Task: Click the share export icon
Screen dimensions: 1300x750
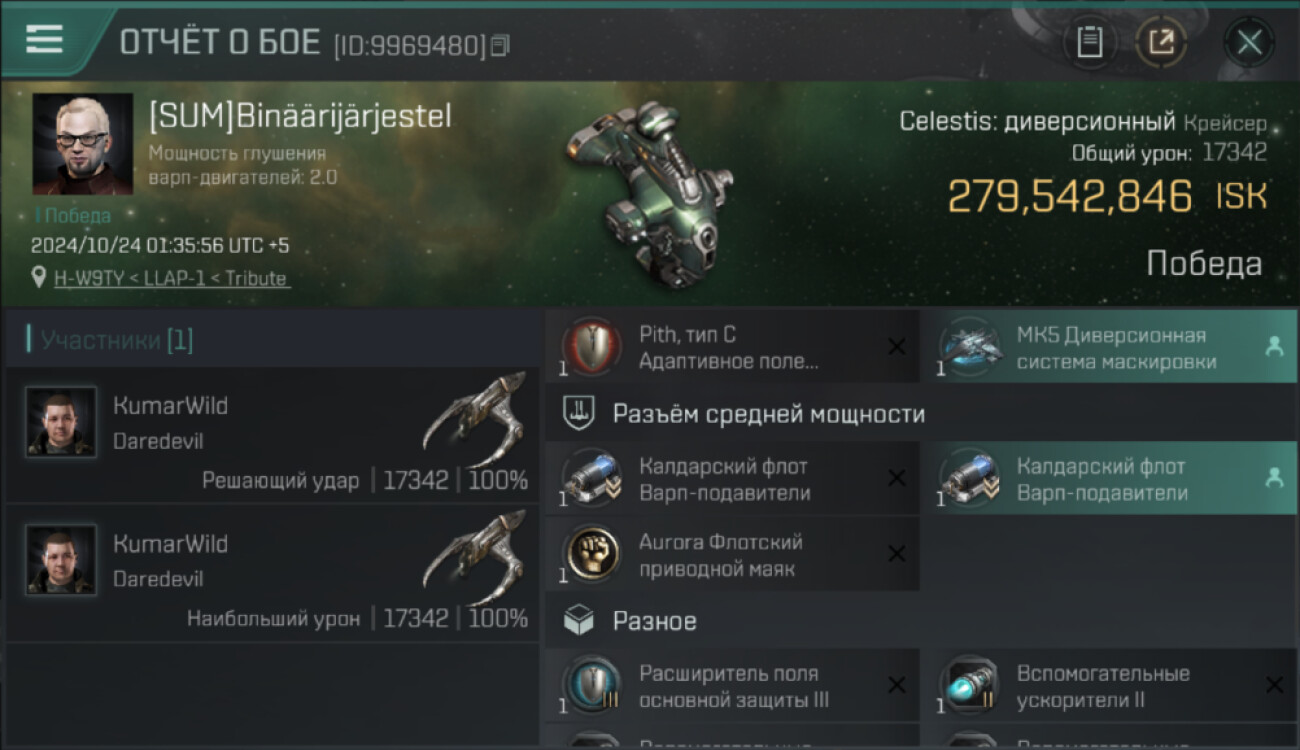Action: 1161,43
